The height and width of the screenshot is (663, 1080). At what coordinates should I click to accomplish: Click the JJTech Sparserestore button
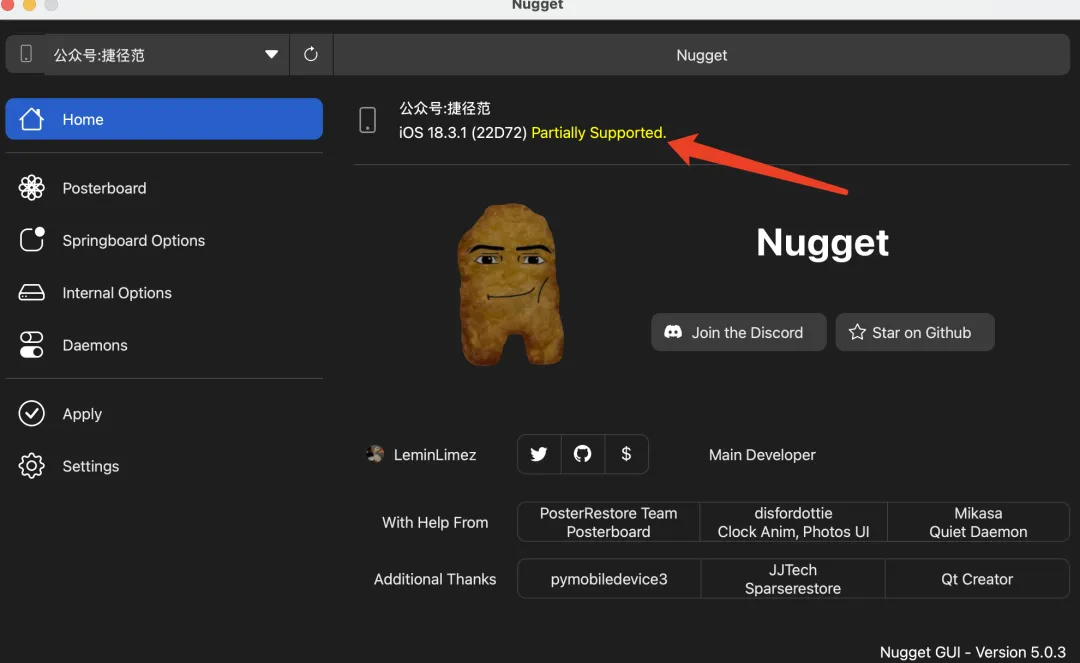[793, 579]
